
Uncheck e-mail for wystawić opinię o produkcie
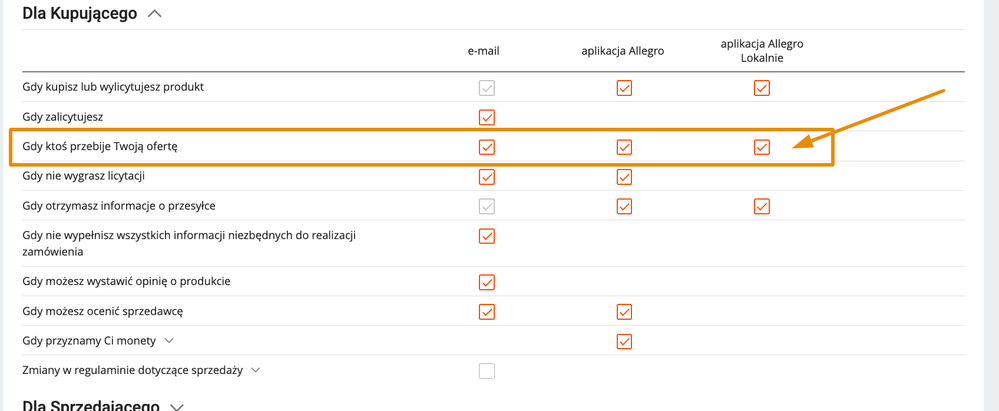coord(487,282)
